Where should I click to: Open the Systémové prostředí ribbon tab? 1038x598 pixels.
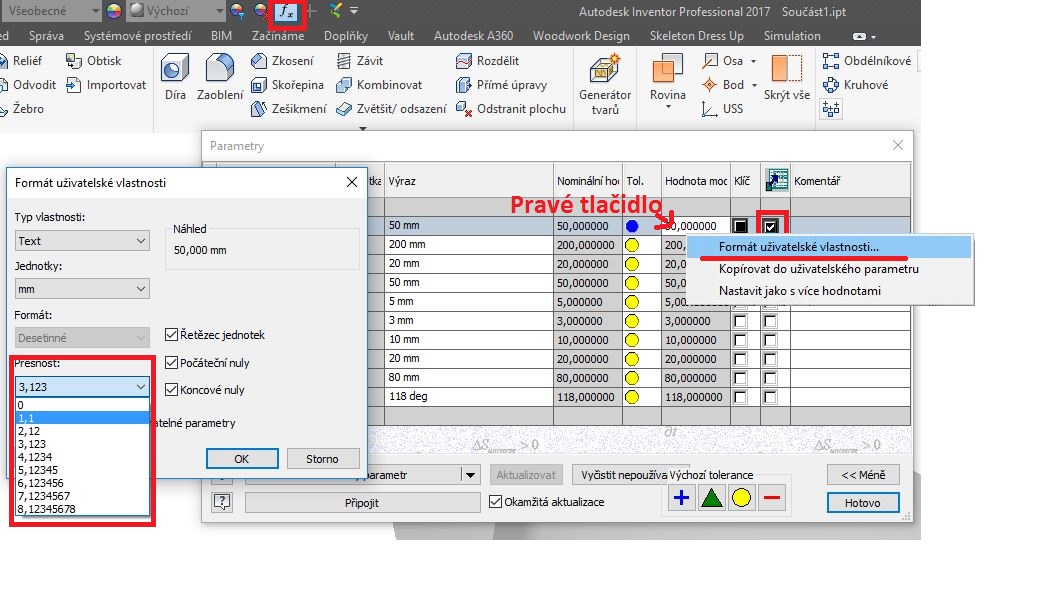137,36
